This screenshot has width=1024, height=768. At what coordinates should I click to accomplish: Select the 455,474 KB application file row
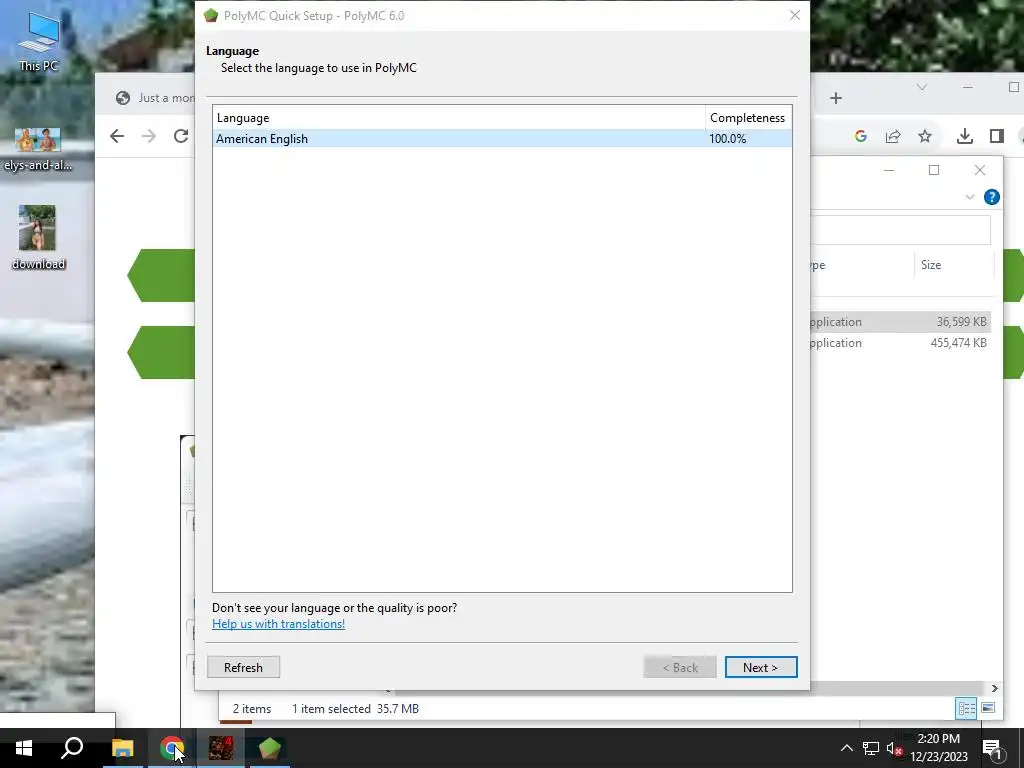(x=899, y=343)
